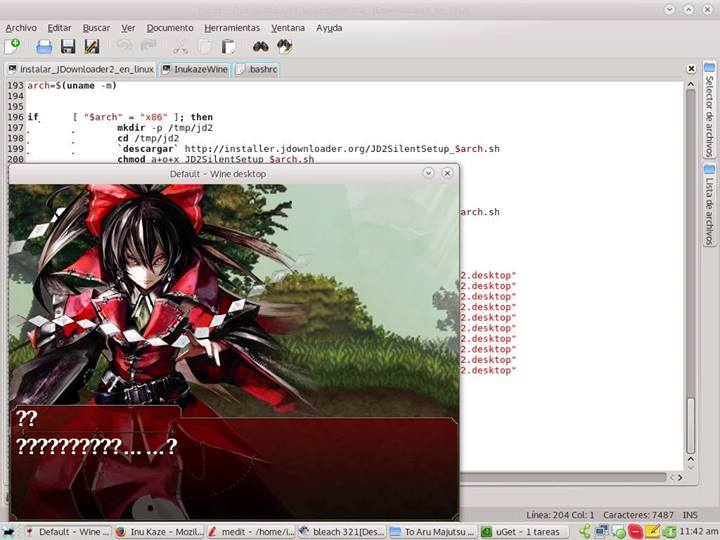Screen dimensions: 720x540
Task: Open the Selector de archivos side panel
Action: coord(709,110)
